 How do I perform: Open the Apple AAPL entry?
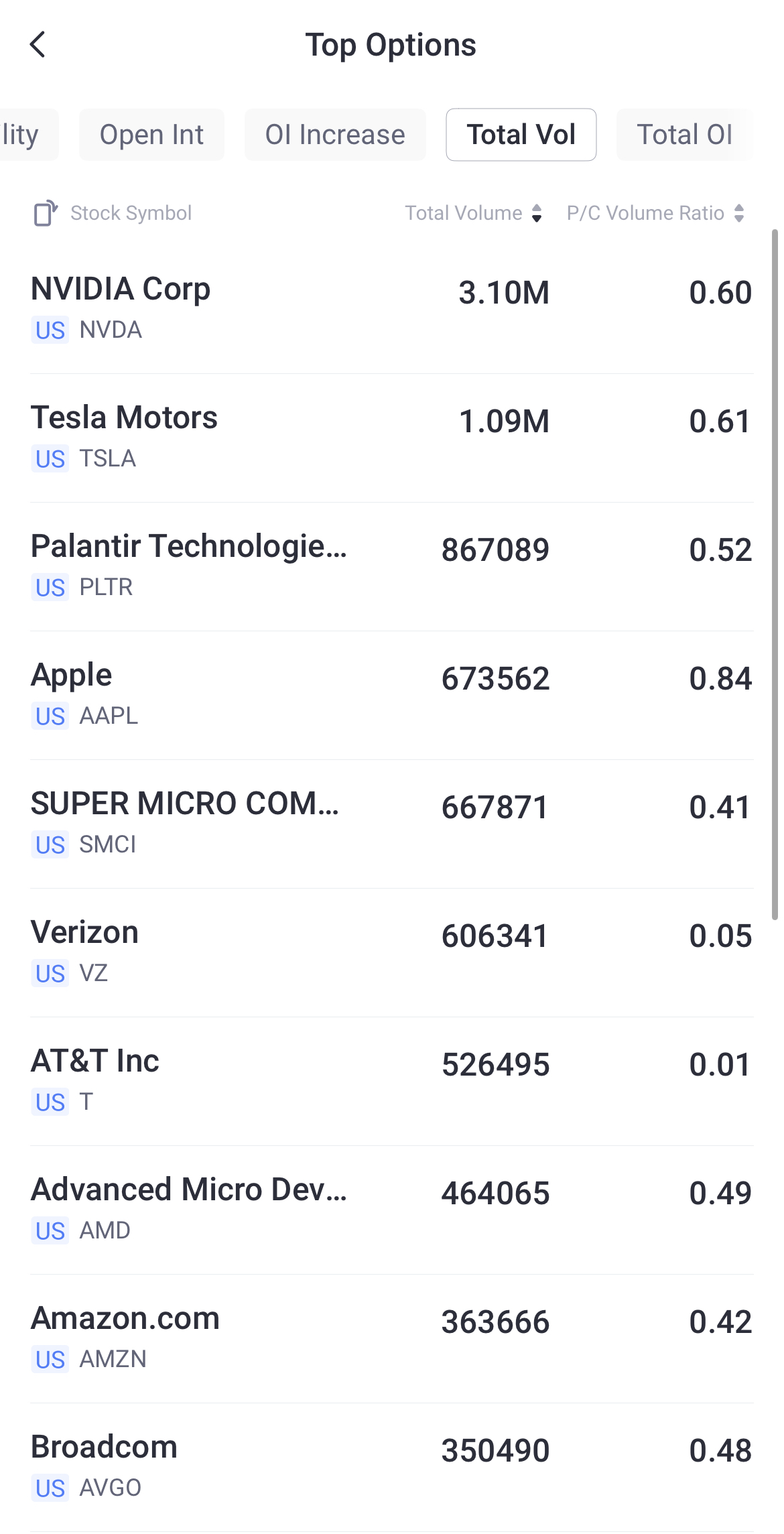[392, 694]
